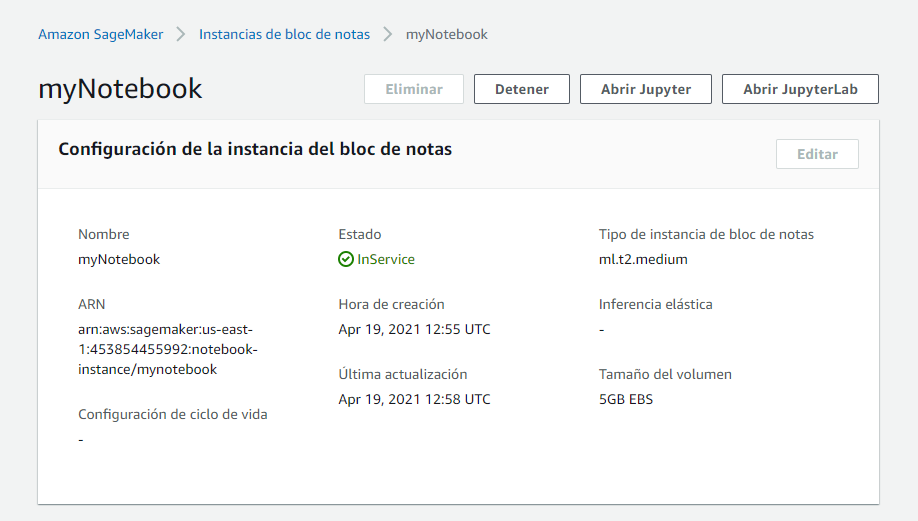Click the Tamaño del volumen label
The width and height of the screenshot is (918, 521).
coord(665,374)
